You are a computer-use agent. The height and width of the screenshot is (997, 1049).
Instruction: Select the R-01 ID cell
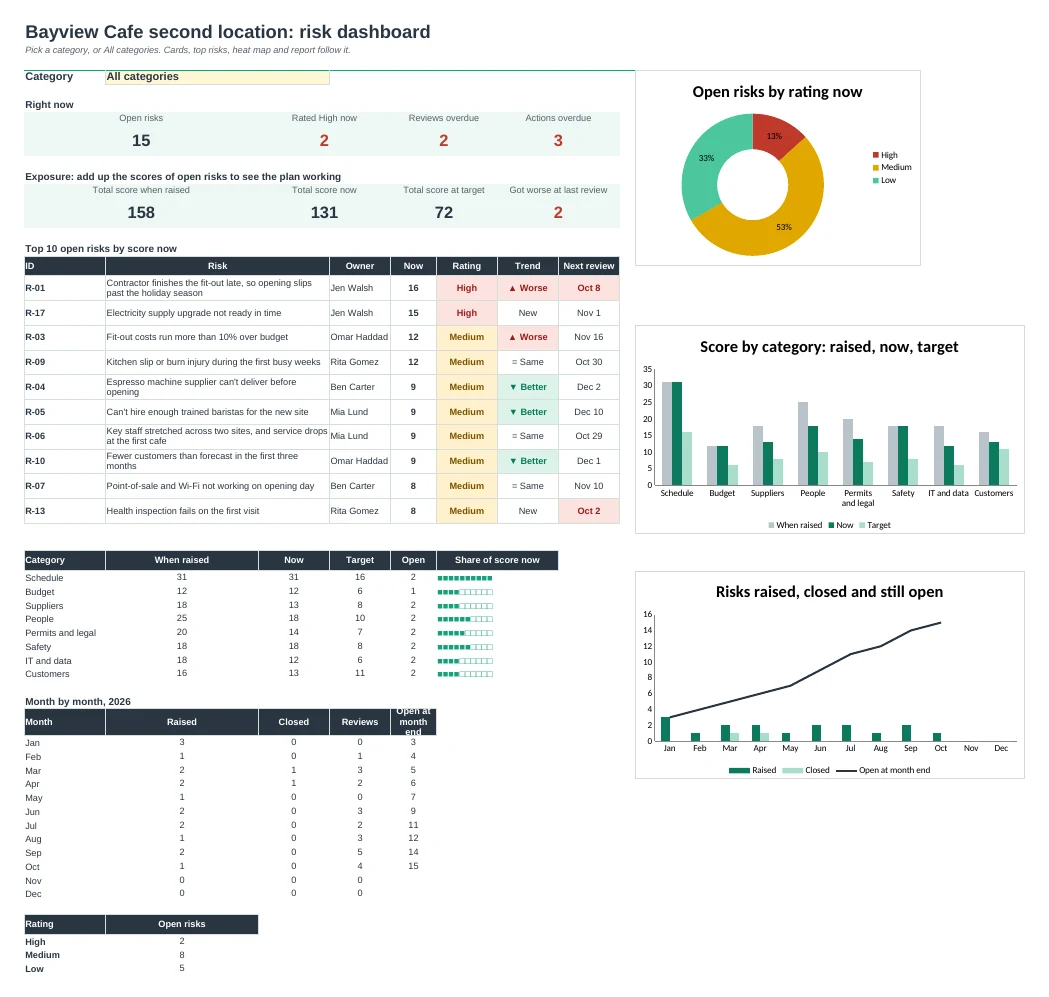[x=64, y=288]
